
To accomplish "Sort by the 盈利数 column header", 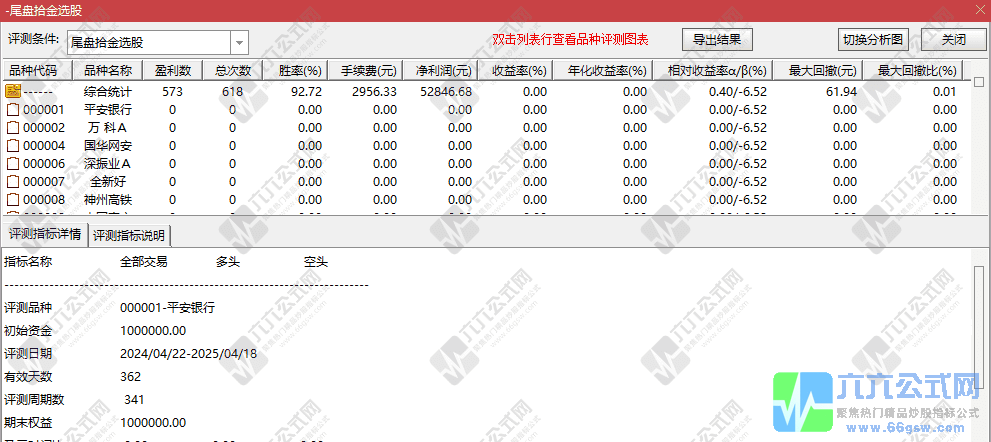I will [x=173, y=71].
